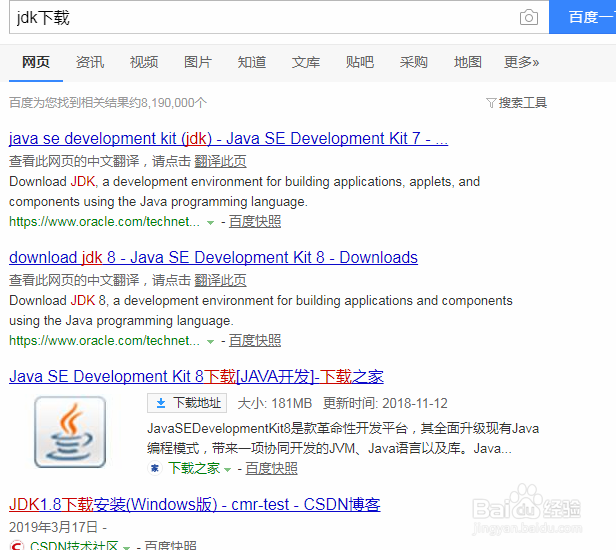Expand the 更多» menu
The height and width of the screenshot is (550, 616).
[521, 62]
